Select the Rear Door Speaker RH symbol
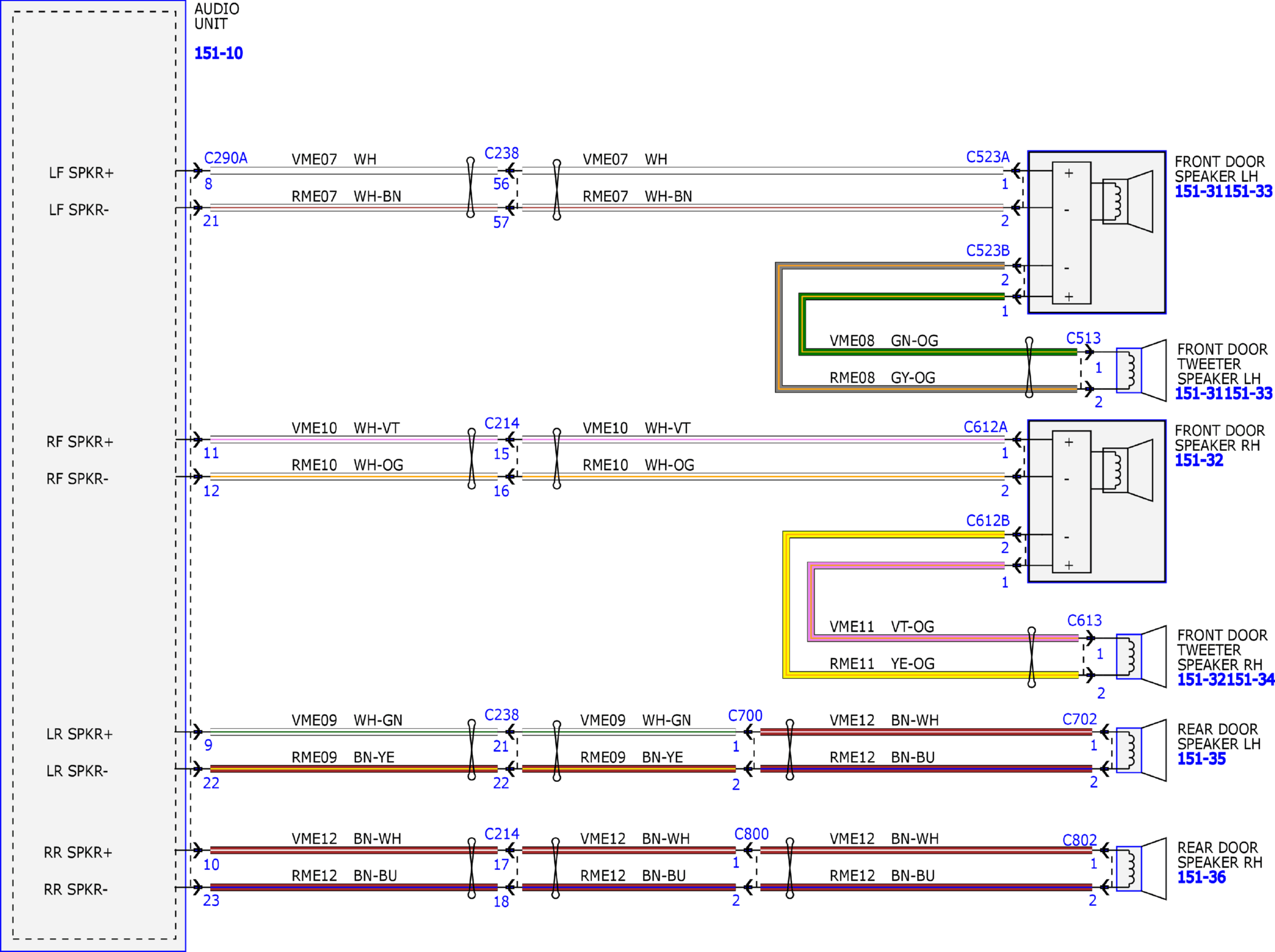The height and width of the screenshot is (952, 1275). 1141,869
